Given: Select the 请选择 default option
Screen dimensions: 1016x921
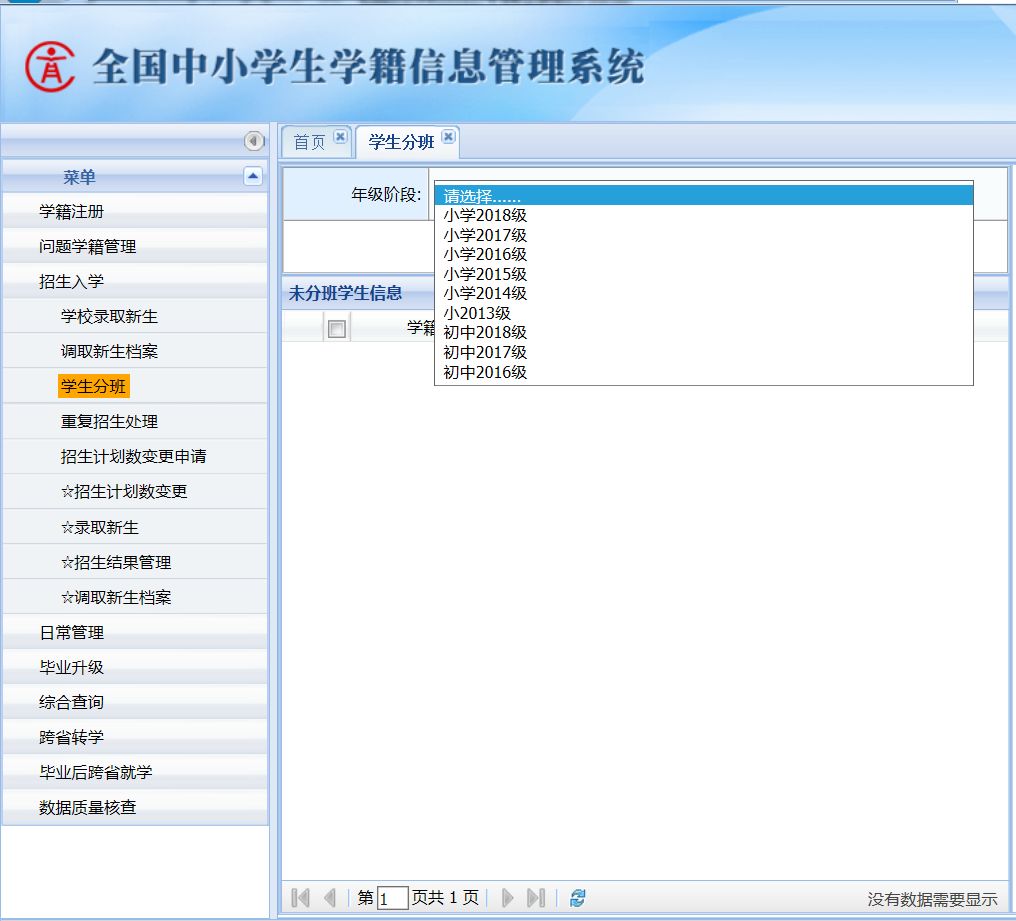Looking at the screenshot, I should 480,196.
